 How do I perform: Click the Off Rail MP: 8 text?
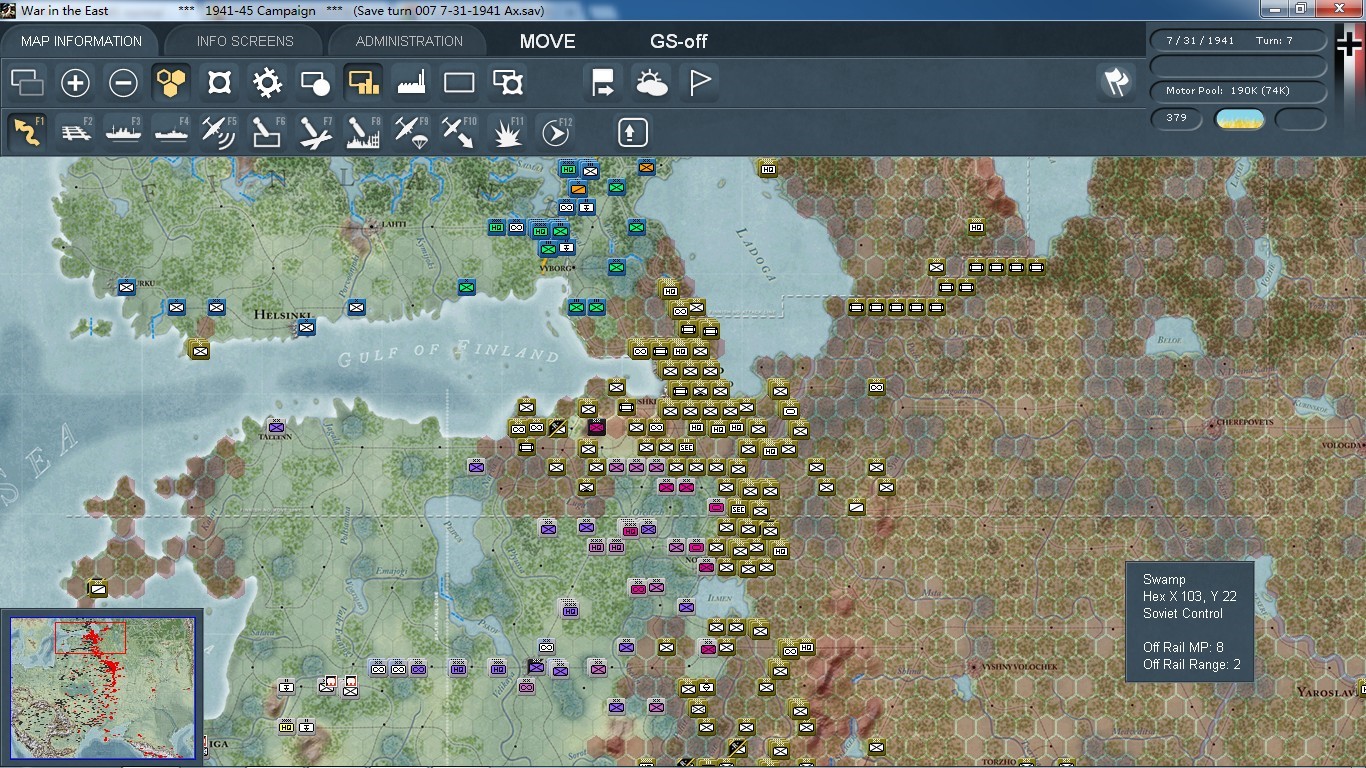tap(1183, 647)
